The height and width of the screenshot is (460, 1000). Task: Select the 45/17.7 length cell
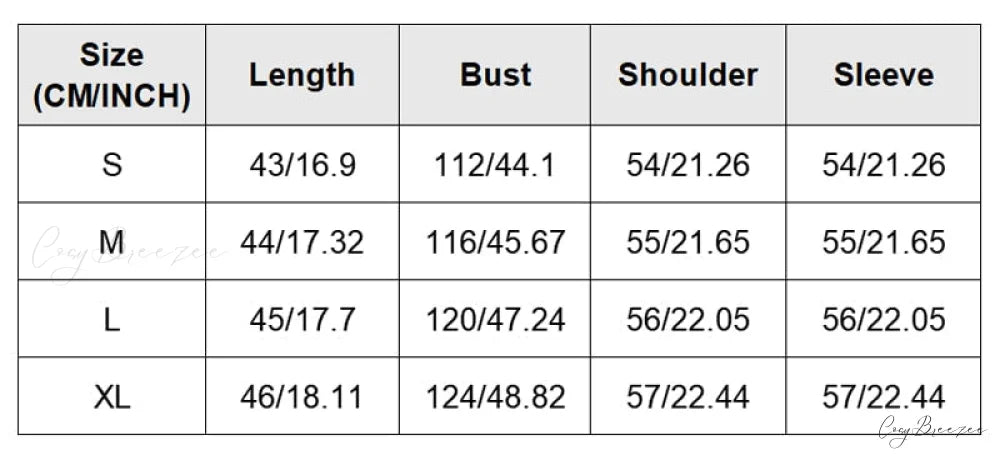302,319
